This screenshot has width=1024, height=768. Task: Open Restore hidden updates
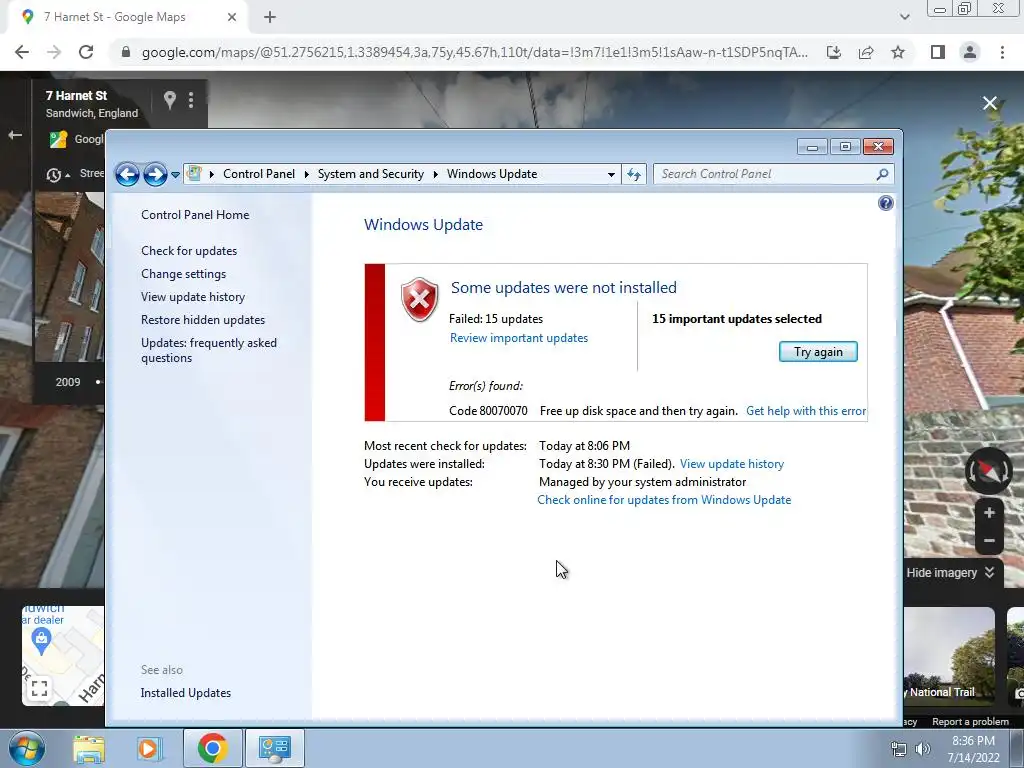point(203,320)
